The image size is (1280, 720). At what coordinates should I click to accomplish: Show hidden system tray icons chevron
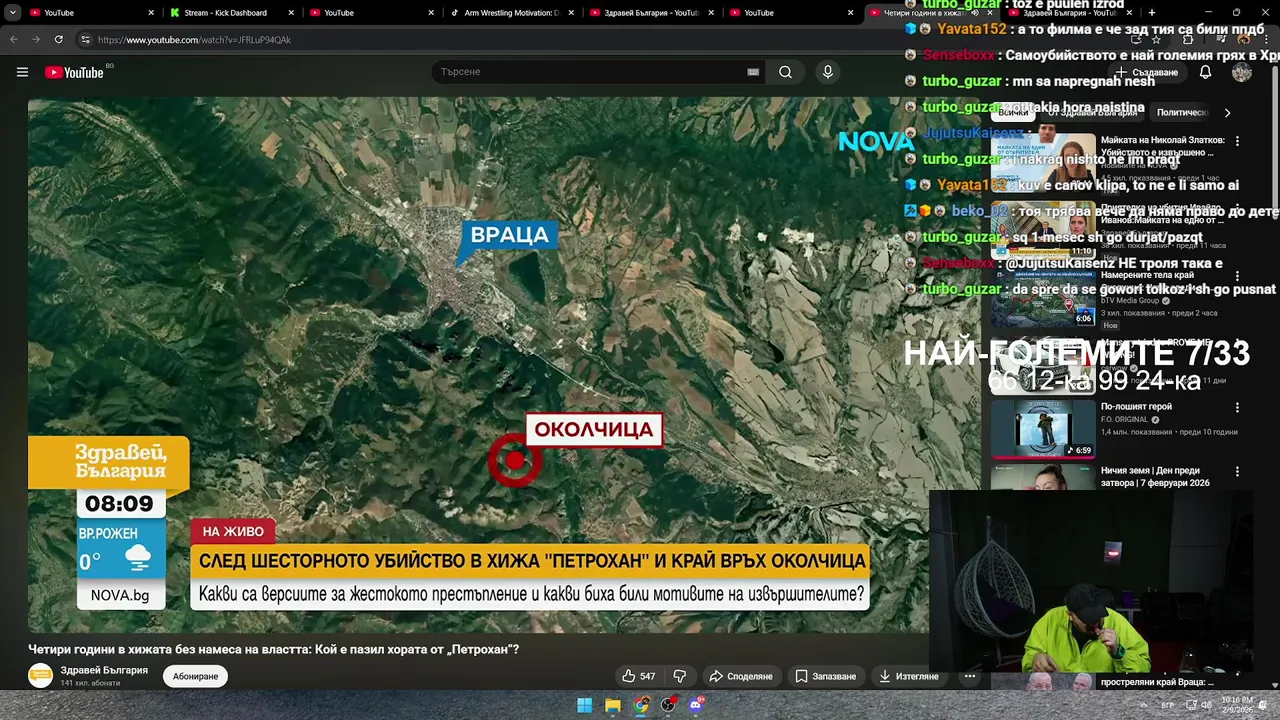(x=1146, y=705)
